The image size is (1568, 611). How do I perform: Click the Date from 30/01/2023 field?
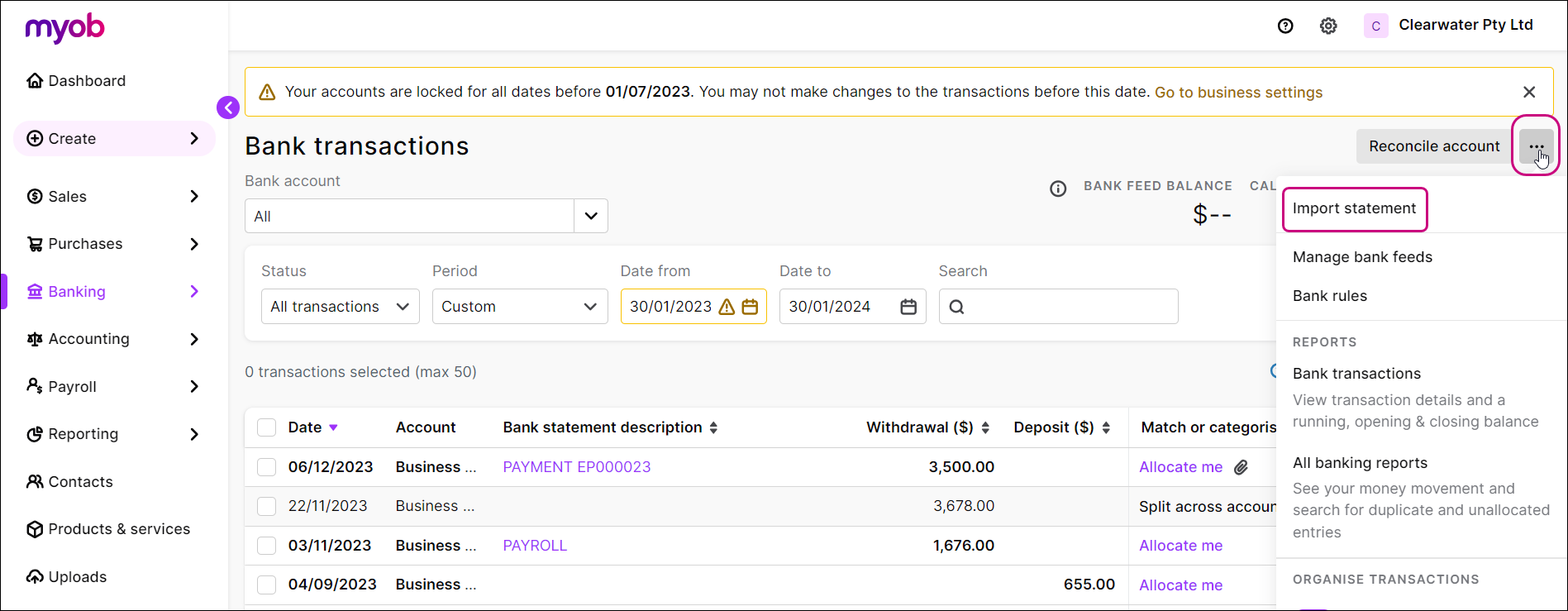[693, 307]
